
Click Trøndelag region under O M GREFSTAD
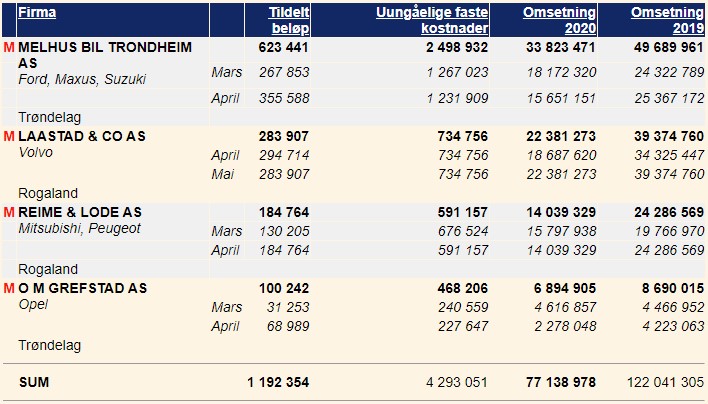click(50, 345)
